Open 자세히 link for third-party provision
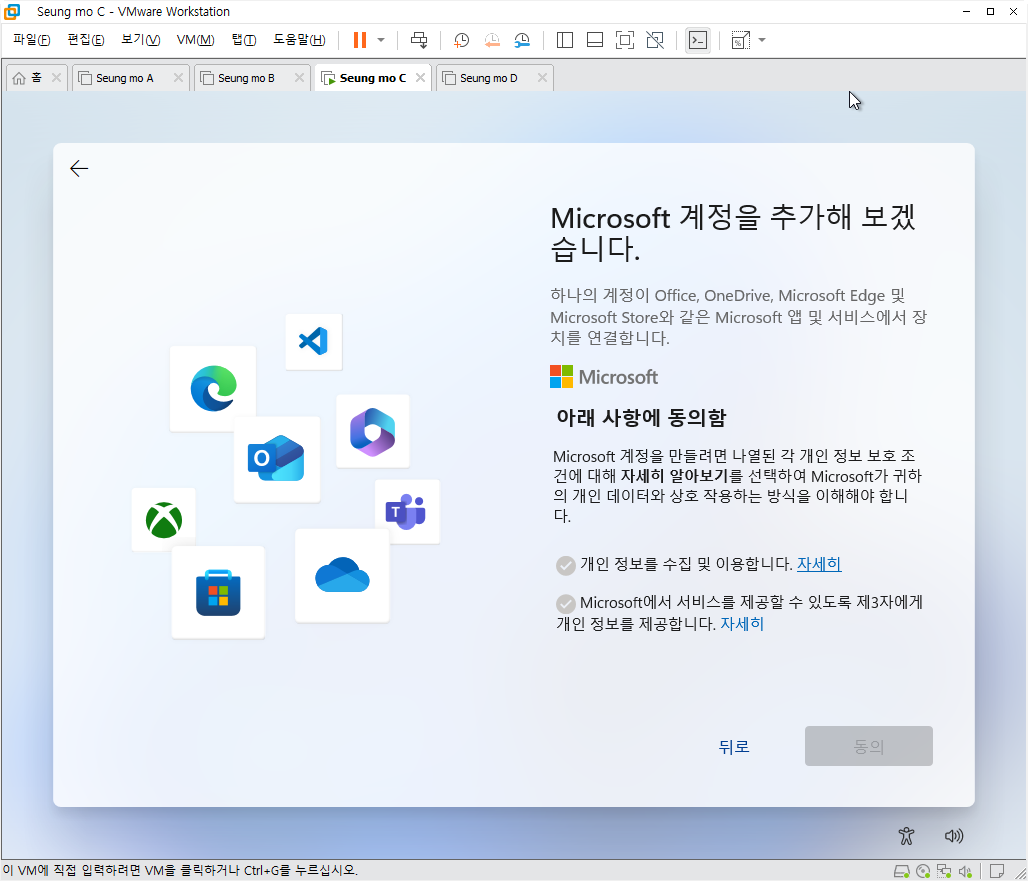The height and width of the screenshot is (881, 1028). point(742,623)
